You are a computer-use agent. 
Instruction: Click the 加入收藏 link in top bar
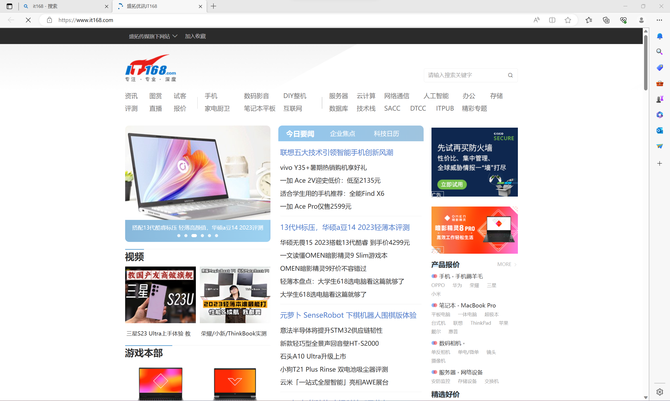point(195,36)
